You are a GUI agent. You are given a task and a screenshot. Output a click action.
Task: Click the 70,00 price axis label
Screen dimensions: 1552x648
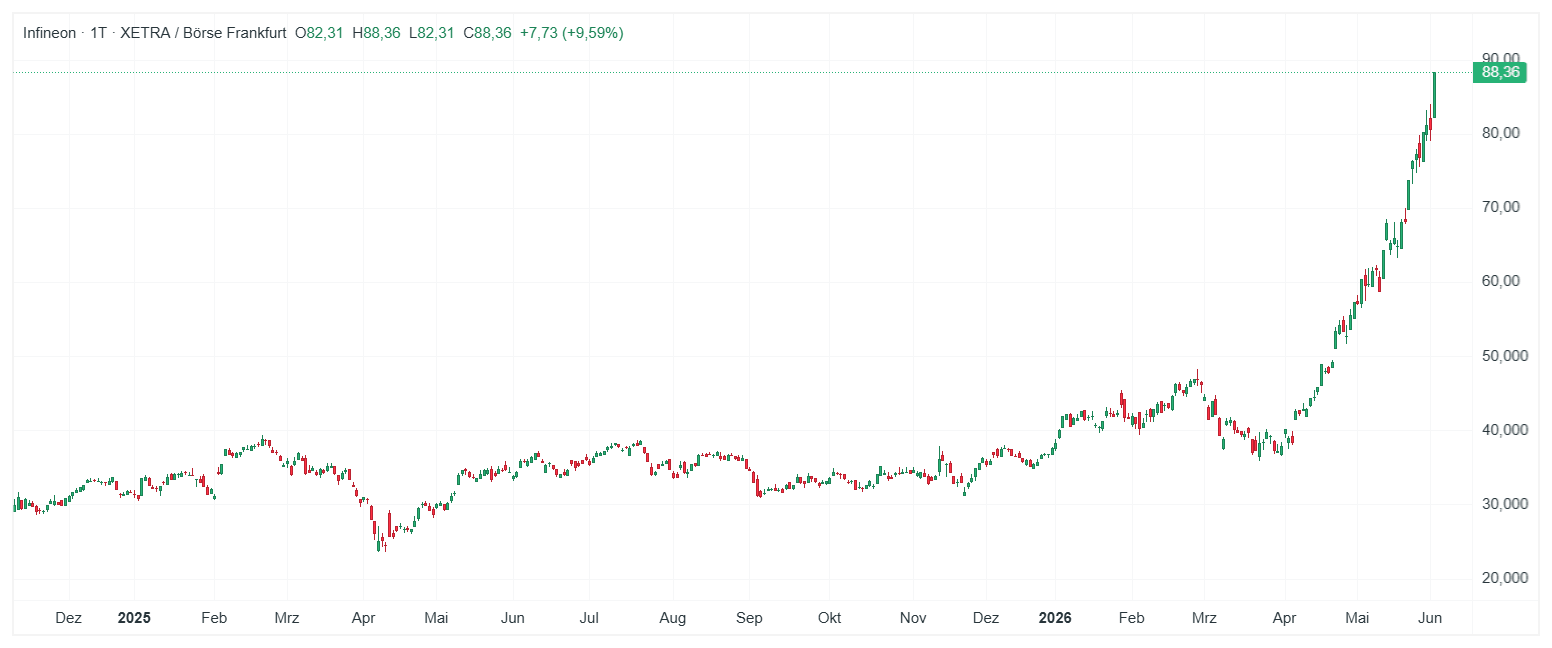tap(1501, 207)
